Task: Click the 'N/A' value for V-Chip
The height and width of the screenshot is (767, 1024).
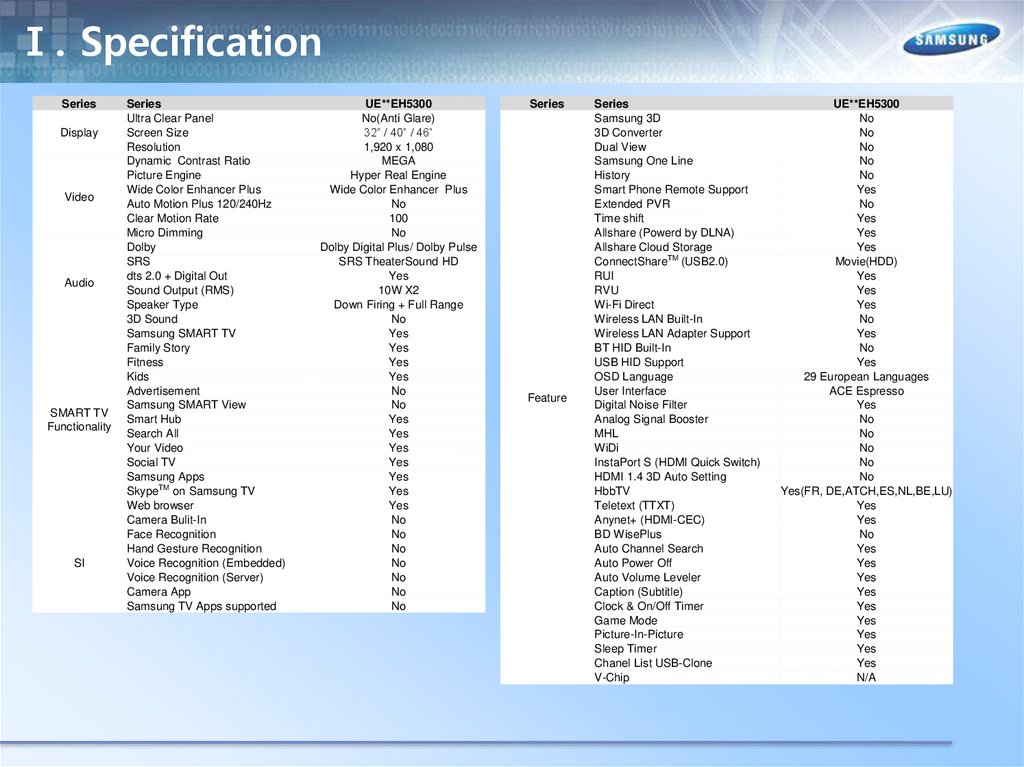Action: [866, 677]
